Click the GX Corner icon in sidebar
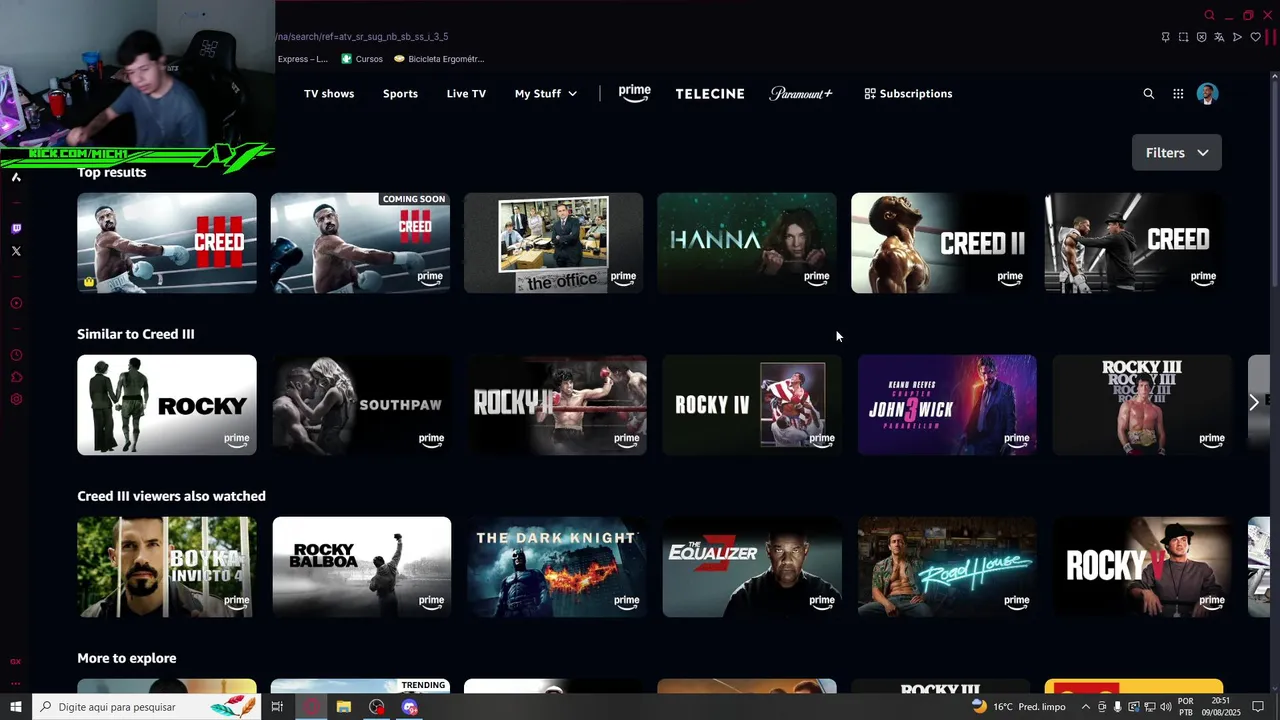This screenshot has width=1280, height=720. coord(16,661)
